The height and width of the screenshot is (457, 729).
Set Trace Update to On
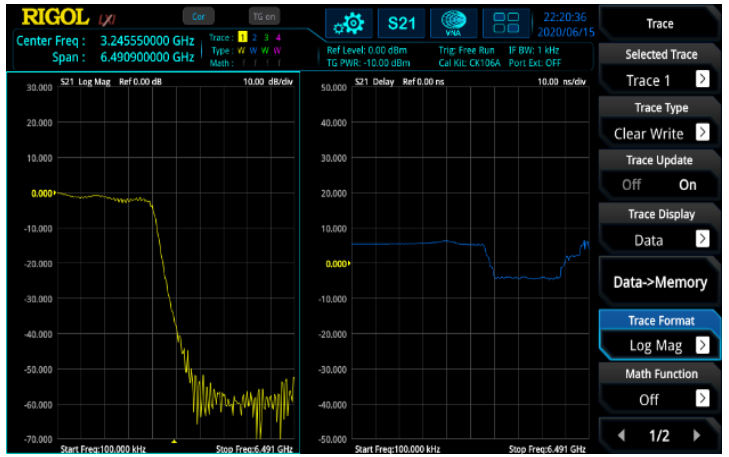click(687, 185)
